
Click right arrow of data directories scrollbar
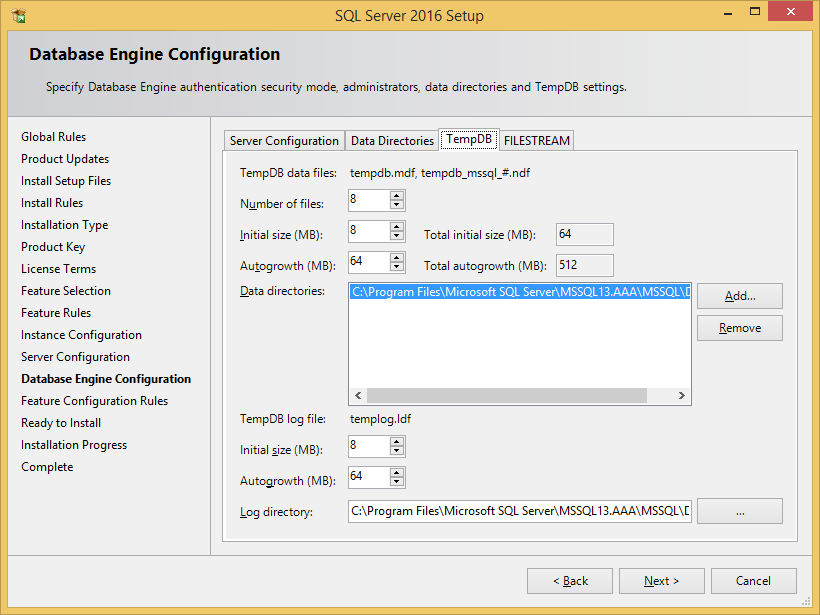[x=679, y=395]
